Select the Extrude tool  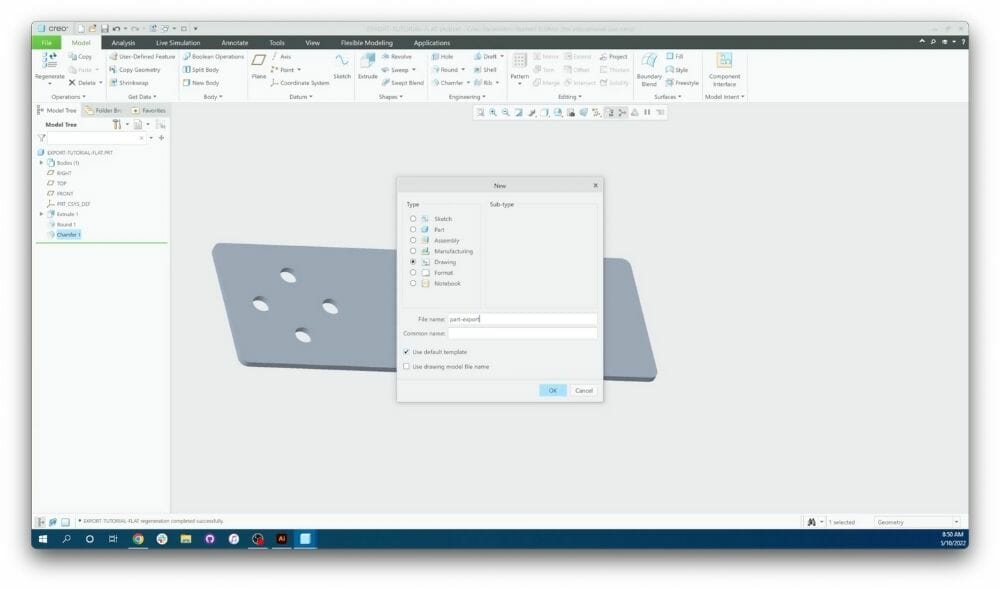tap(368, 70)
